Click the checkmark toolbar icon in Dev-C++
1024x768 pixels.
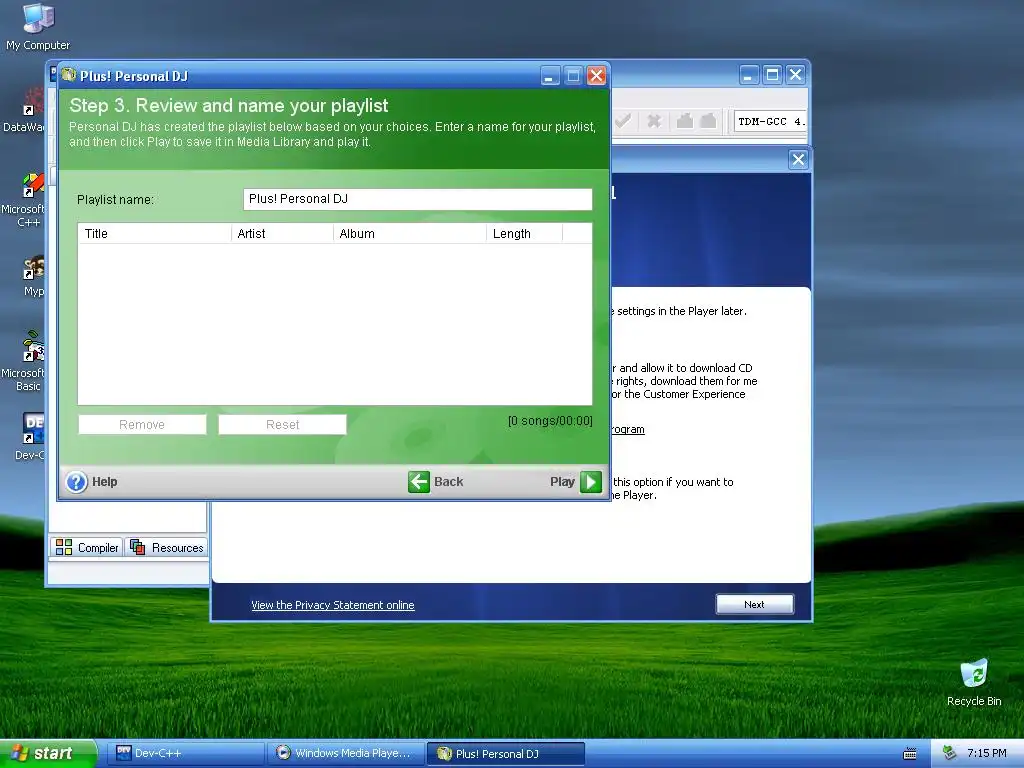coord(622,121)
